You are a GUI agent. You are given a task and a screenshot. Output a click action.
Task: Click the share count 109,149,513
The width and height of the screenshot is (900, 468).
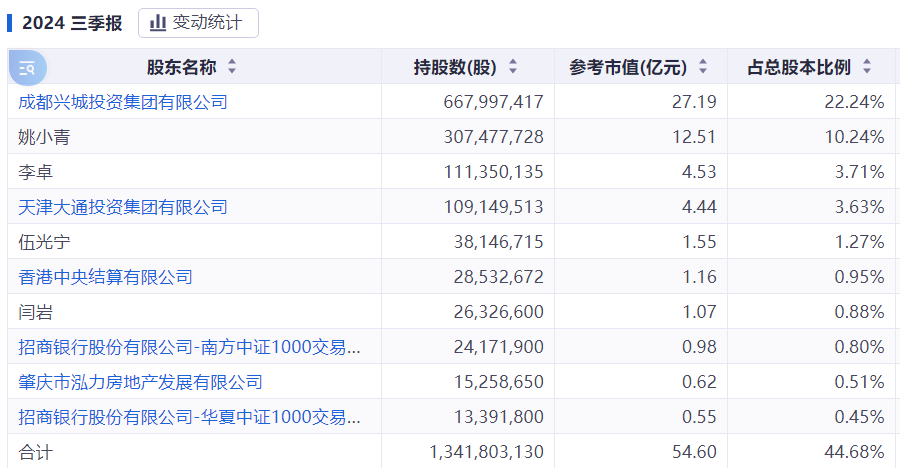click(494, 207)
